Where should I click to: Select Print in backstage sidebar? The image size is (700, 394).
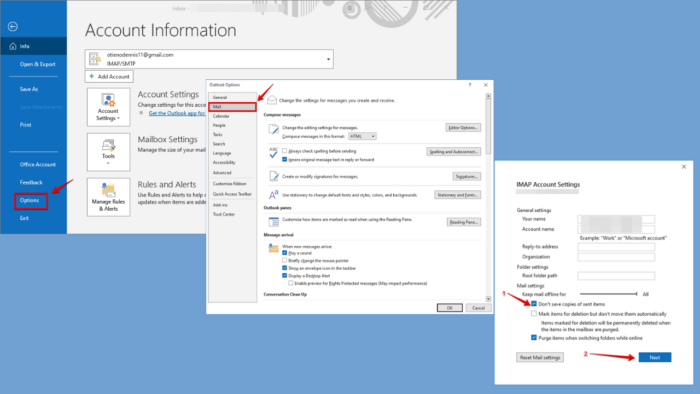point(25,125)
